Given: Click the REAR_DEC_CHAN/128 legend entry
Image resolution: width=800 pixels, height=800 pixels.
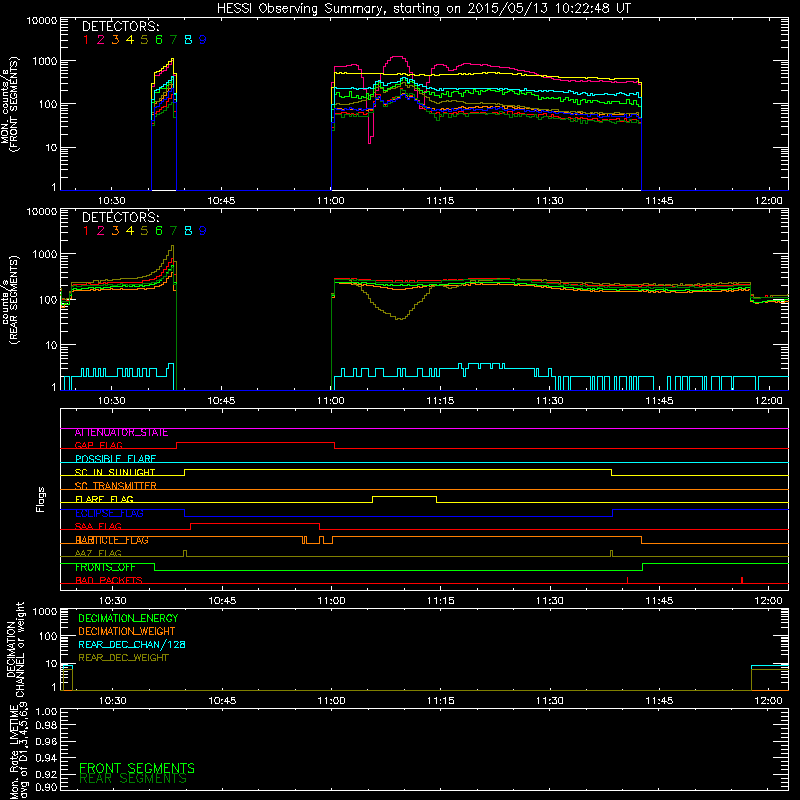Looking at the screenshot, I should tap(132, 645).
